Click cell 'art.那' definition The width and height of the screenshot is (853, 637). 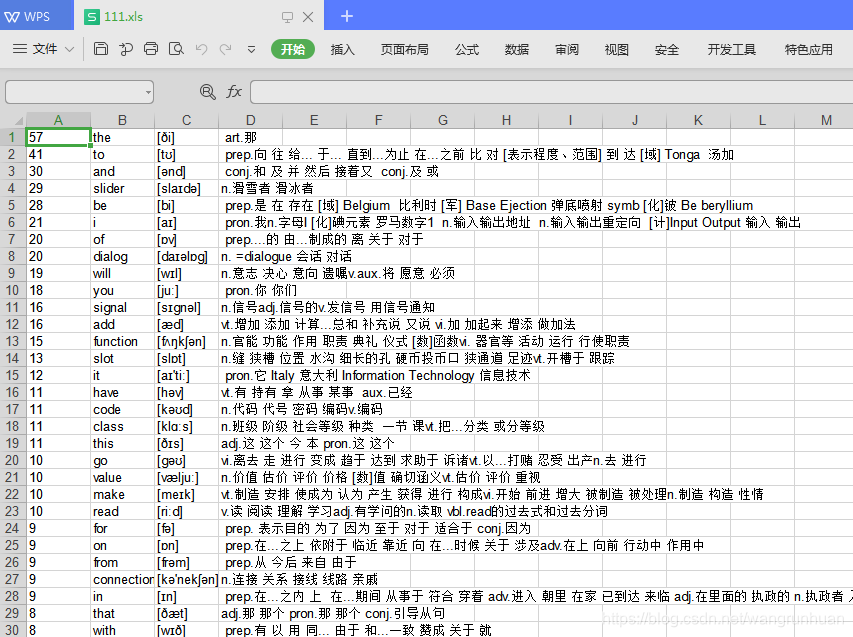click(250, 137)
